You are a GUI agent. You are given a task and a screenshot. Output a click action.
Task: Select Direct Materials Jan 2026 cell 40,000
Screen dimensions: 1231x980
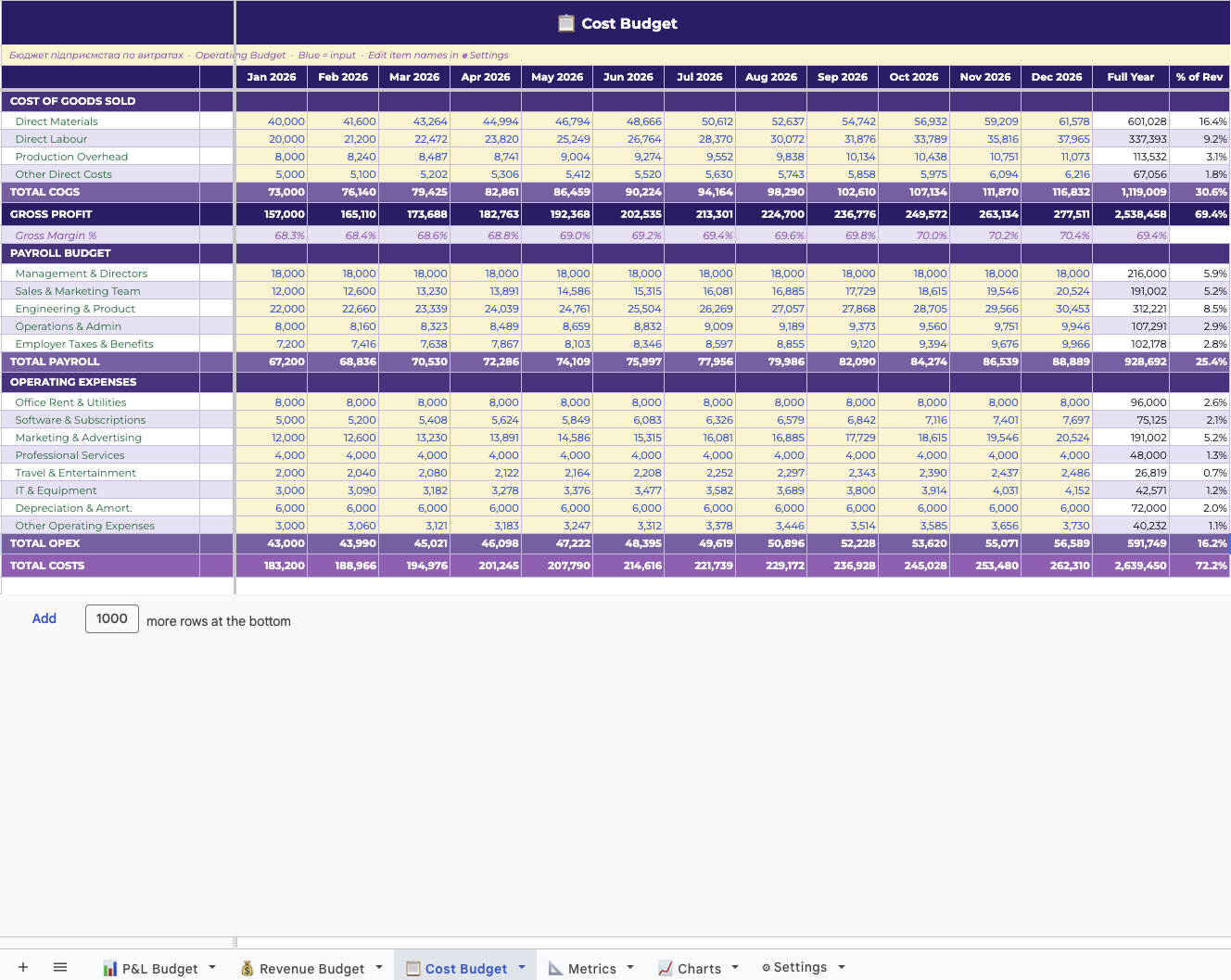(x=273, y=121)
